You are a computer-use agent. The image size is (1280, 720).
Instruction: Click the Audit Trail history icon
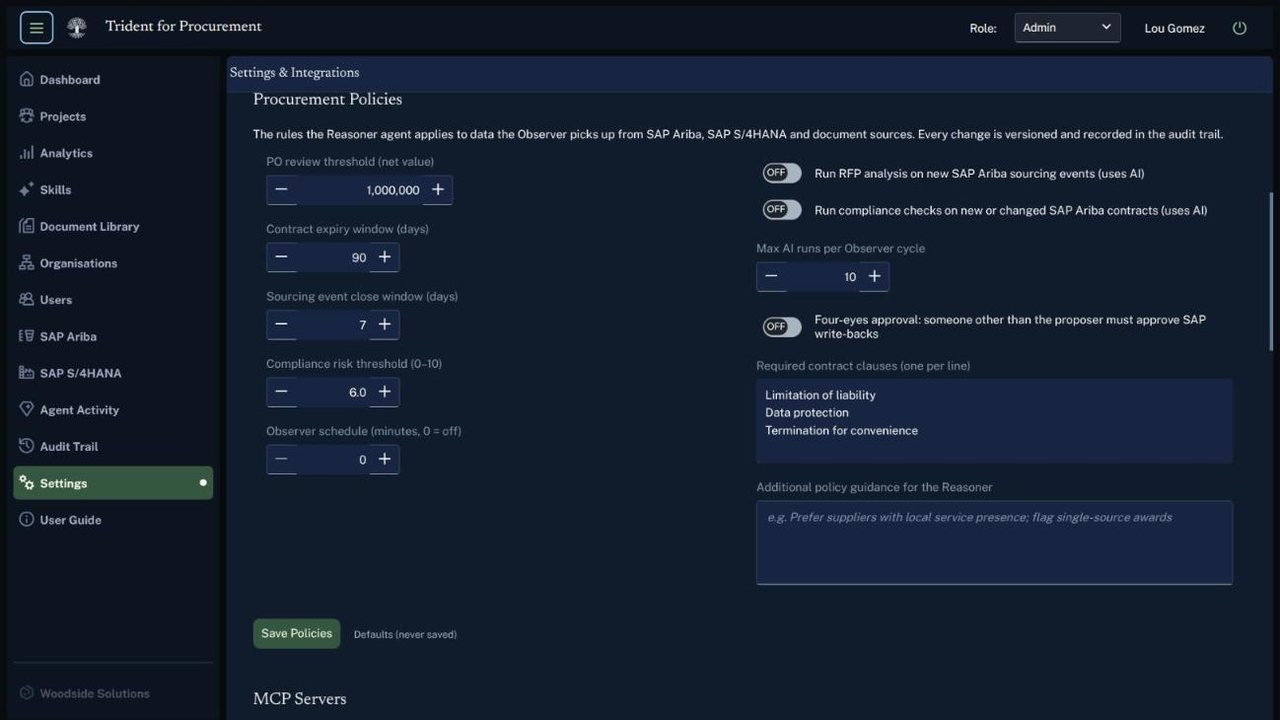pos(27,446)
